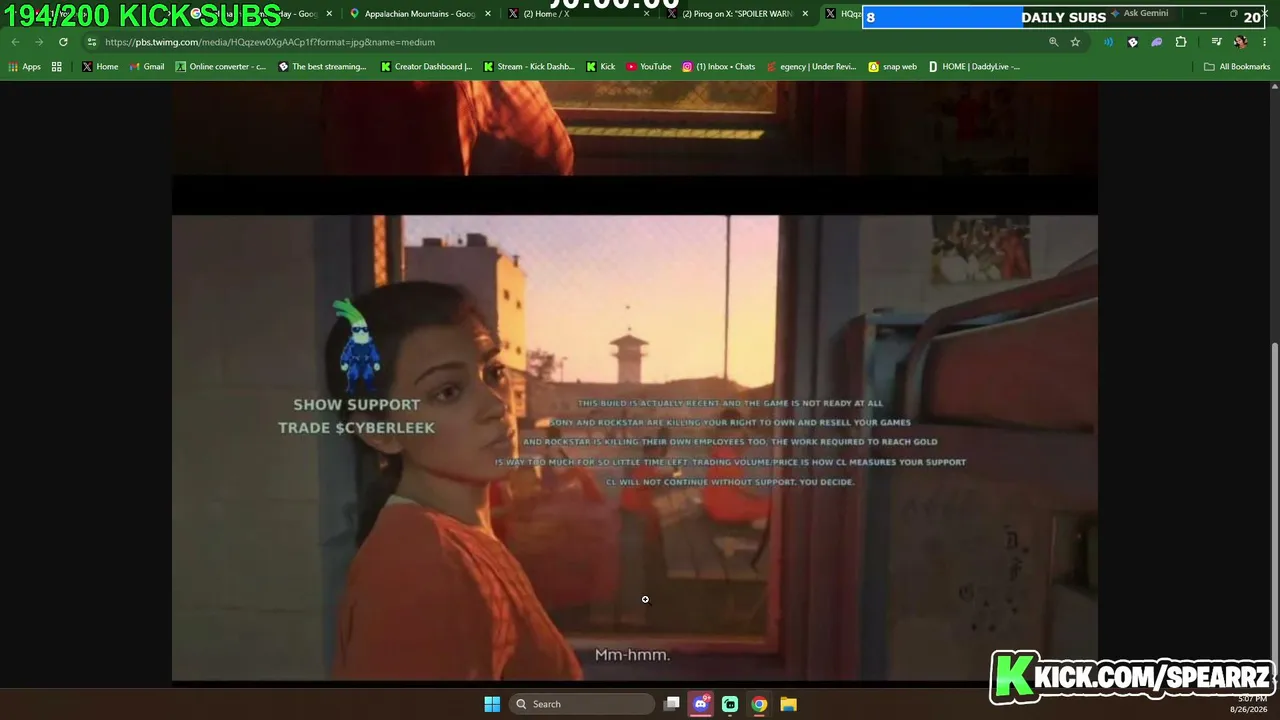1280x720 pixels.
Task: Open the tab groups grid icon in bookmarks bar
Action: 57,67
